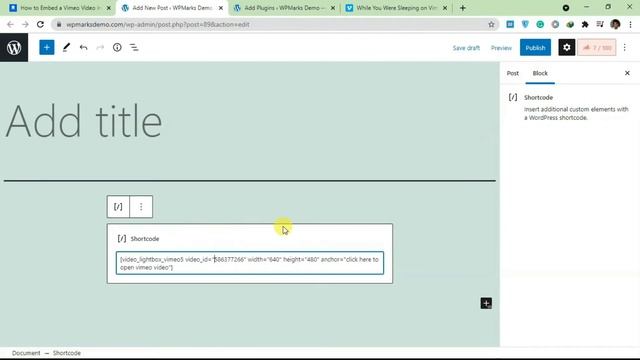Click the Shortcode label inside the block
This screenshot has height=360, width=640.
144,239
